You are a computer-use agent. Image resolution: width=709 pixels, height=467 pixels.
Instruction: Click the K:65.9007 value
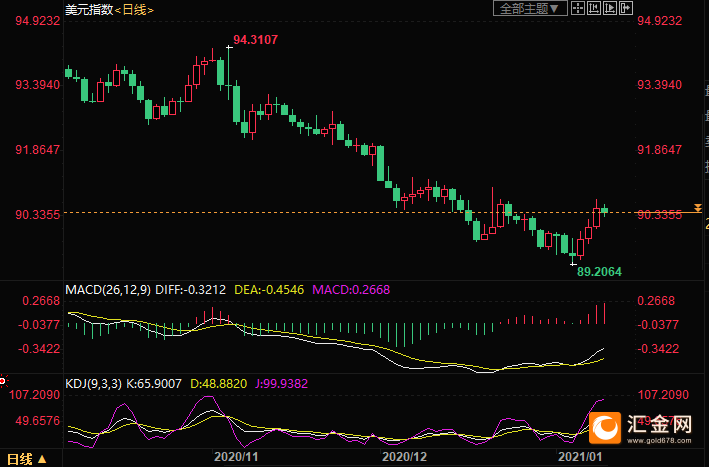click(154, 384)
